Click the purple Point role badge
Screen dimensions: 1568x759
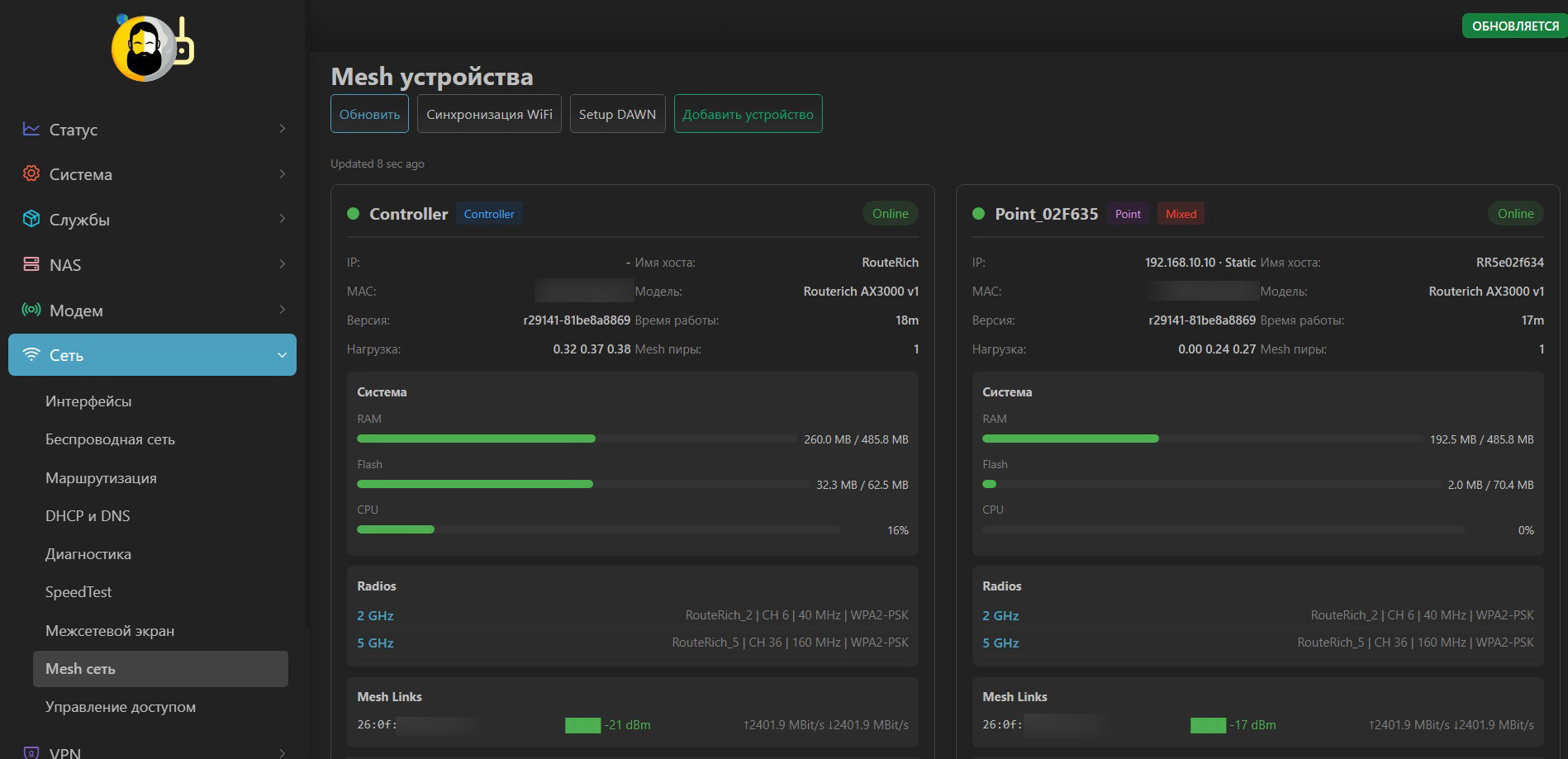click(1128, 214)
